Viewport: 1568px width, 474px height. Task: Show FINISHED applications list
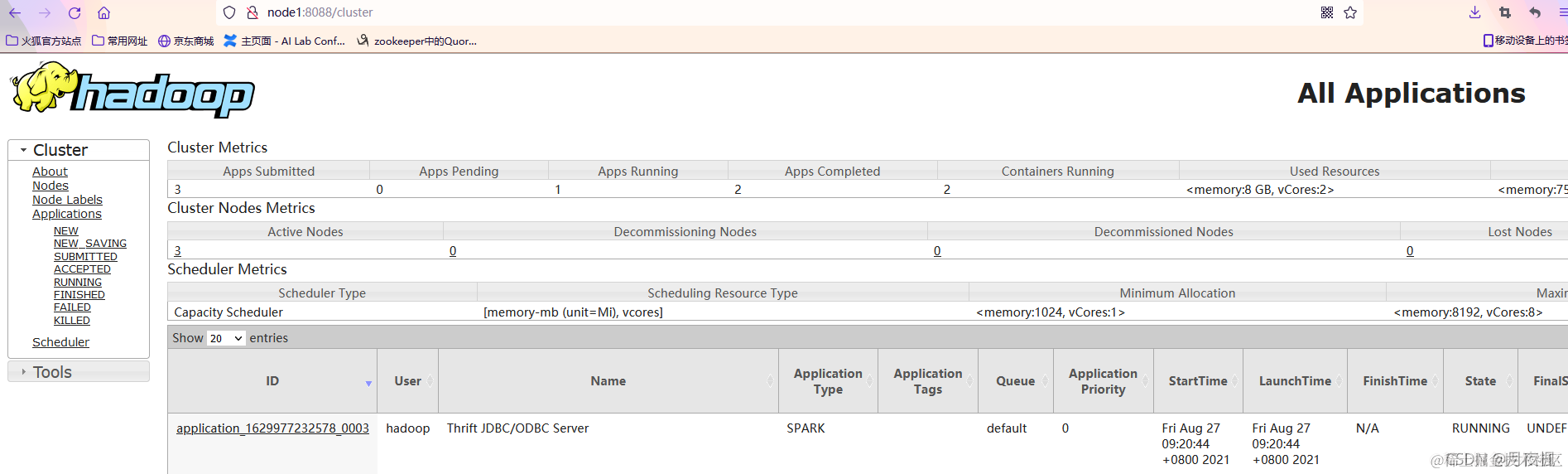(x=79, y=295)
